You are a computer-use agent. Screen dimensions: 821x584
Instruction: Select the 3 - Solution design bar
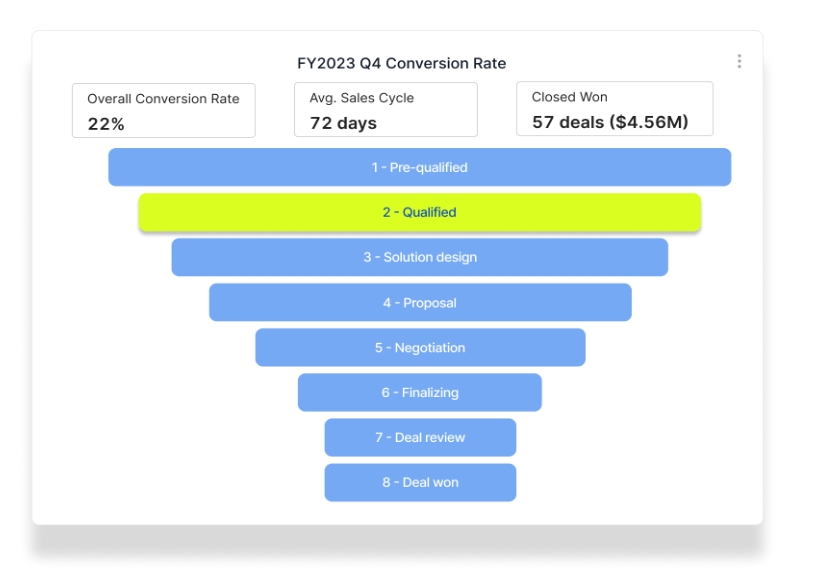point(419,257)
